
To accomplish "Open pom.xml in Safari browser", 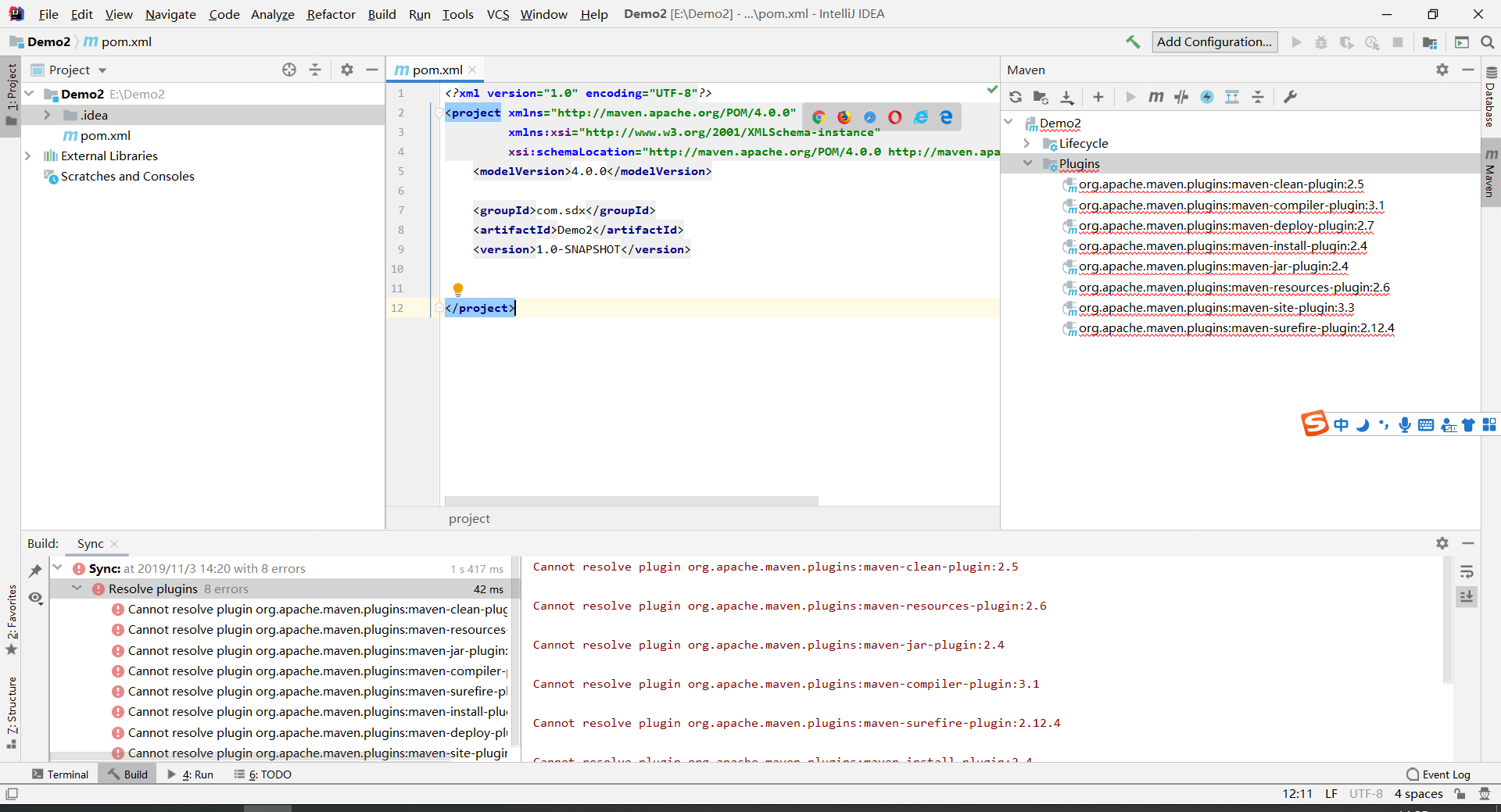I will 870,117.
